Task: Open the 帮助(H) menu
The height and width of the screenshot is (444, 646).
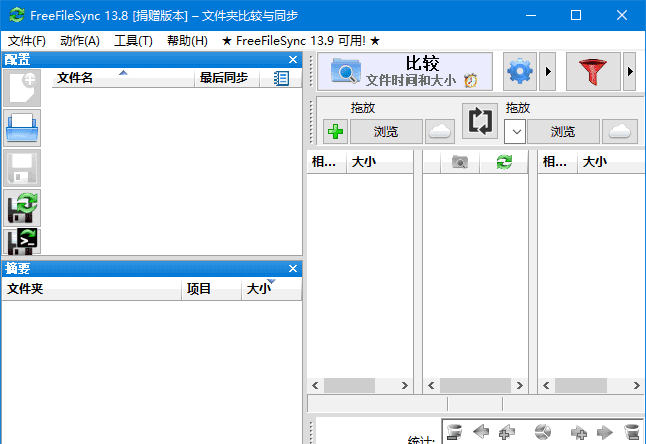Action: point(187,41)
